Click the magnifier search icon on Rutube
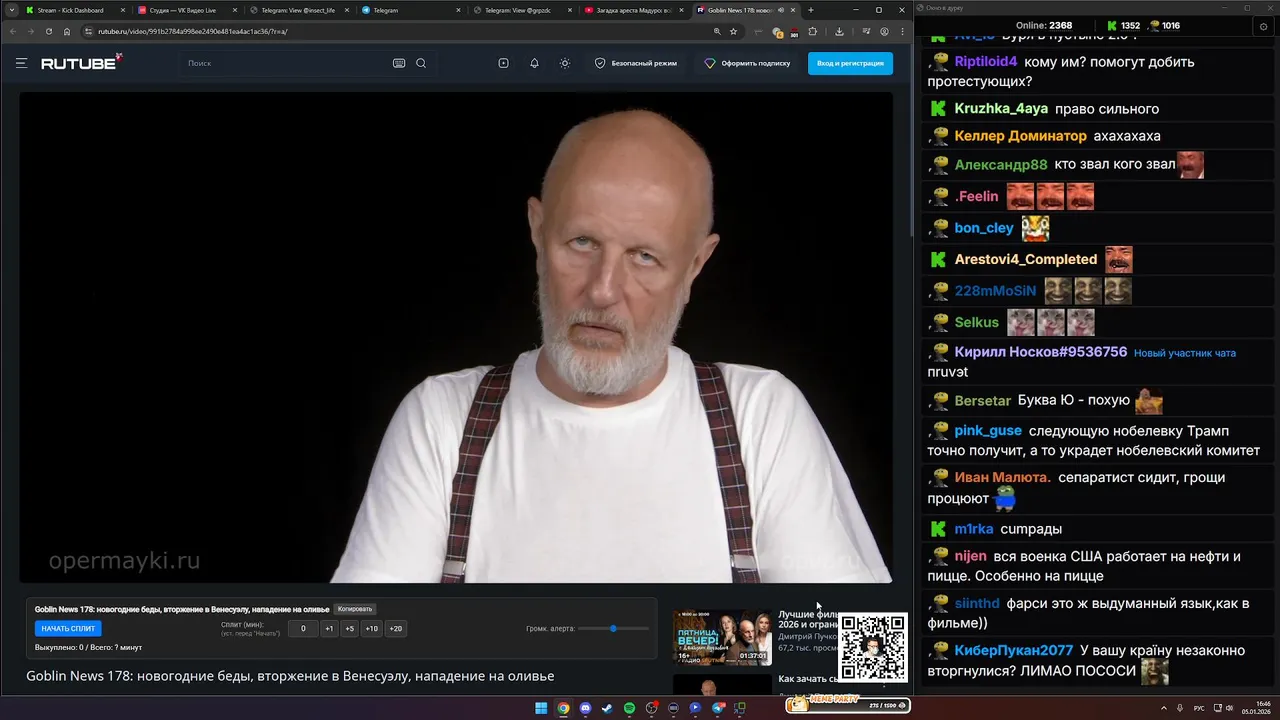The width and height of the screenshot is (1280, 720). (421, 63)
